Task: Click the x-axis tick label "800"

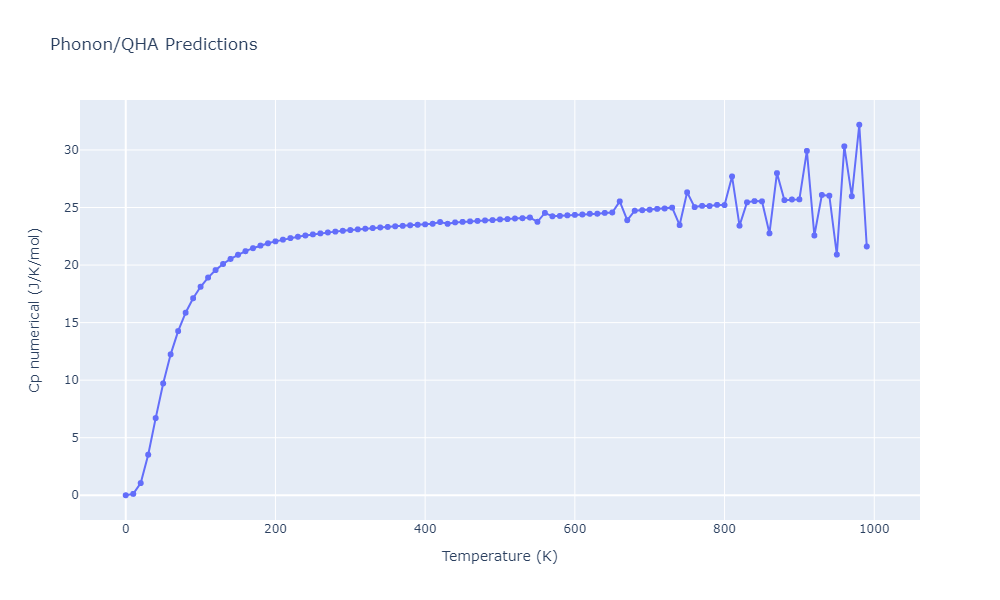Action: pyautogui.click(x=724, y=529)
